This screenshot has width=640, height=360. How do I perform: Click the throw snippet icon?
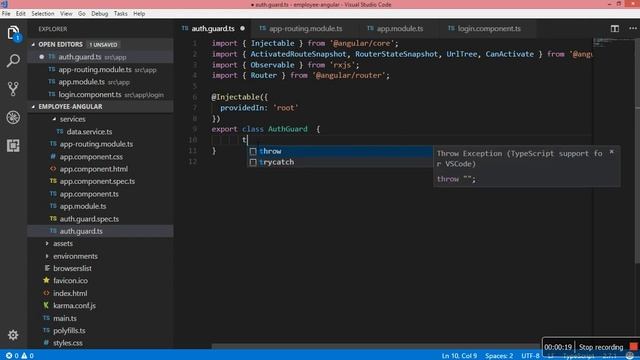click(253, 151)
